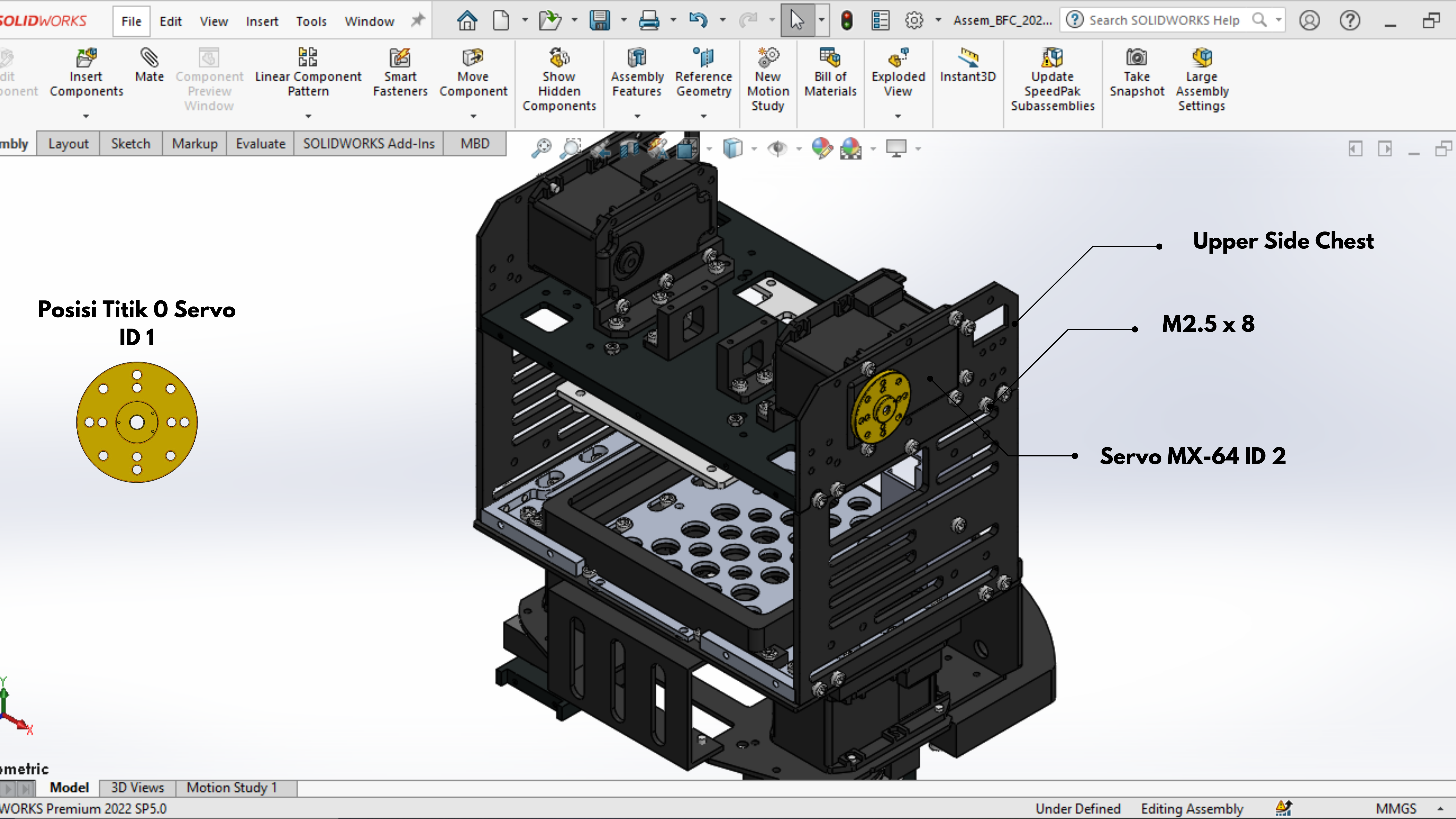Open the Tools menu

pos(311,22)
